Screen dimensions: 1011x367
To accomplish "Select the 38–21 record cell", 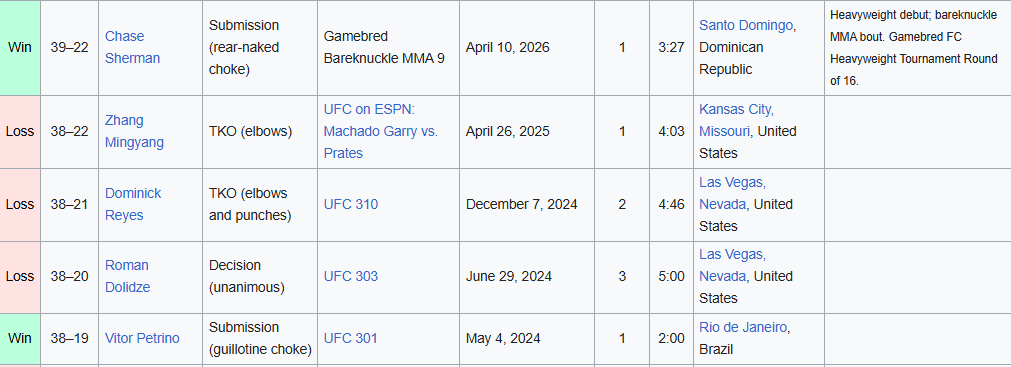I will (70, 204).
